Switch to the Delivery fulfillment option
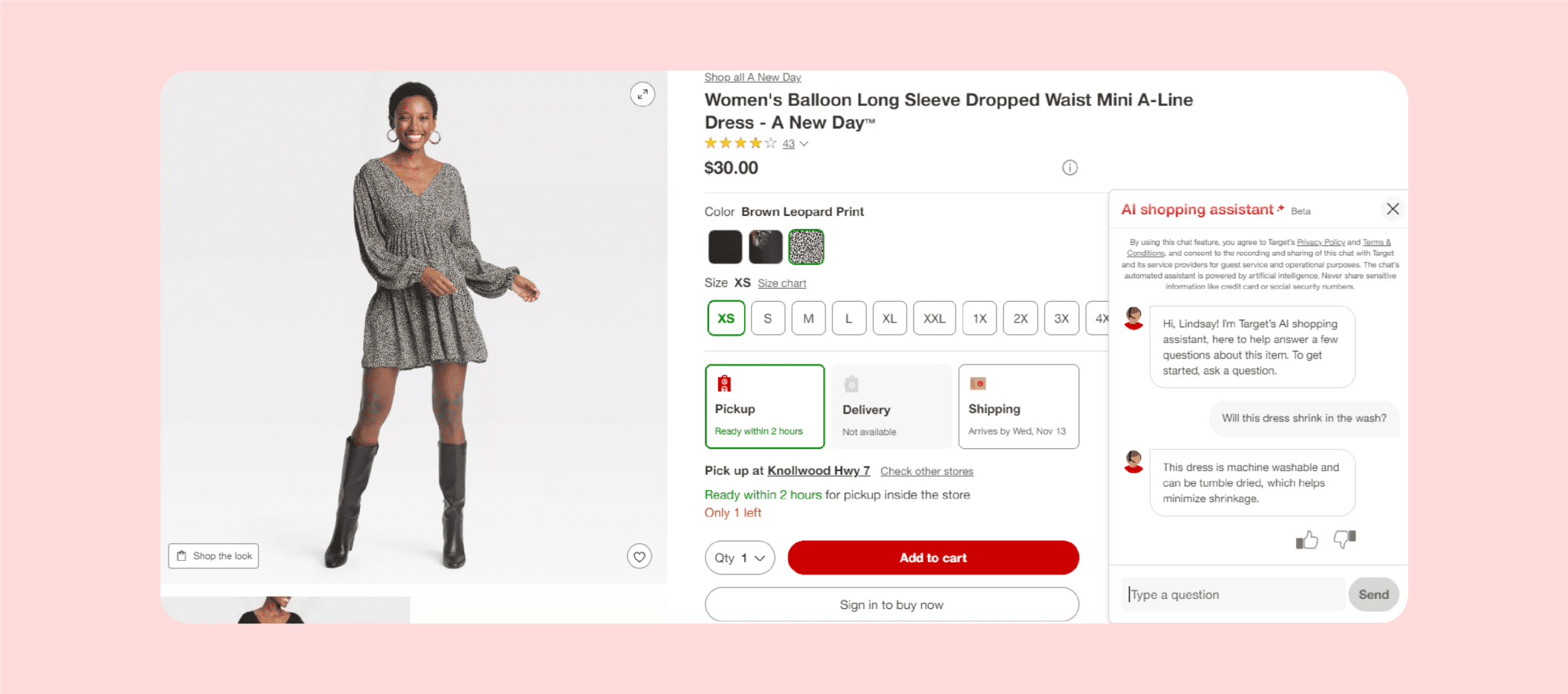1568x694 pixels. click(891, 407)
